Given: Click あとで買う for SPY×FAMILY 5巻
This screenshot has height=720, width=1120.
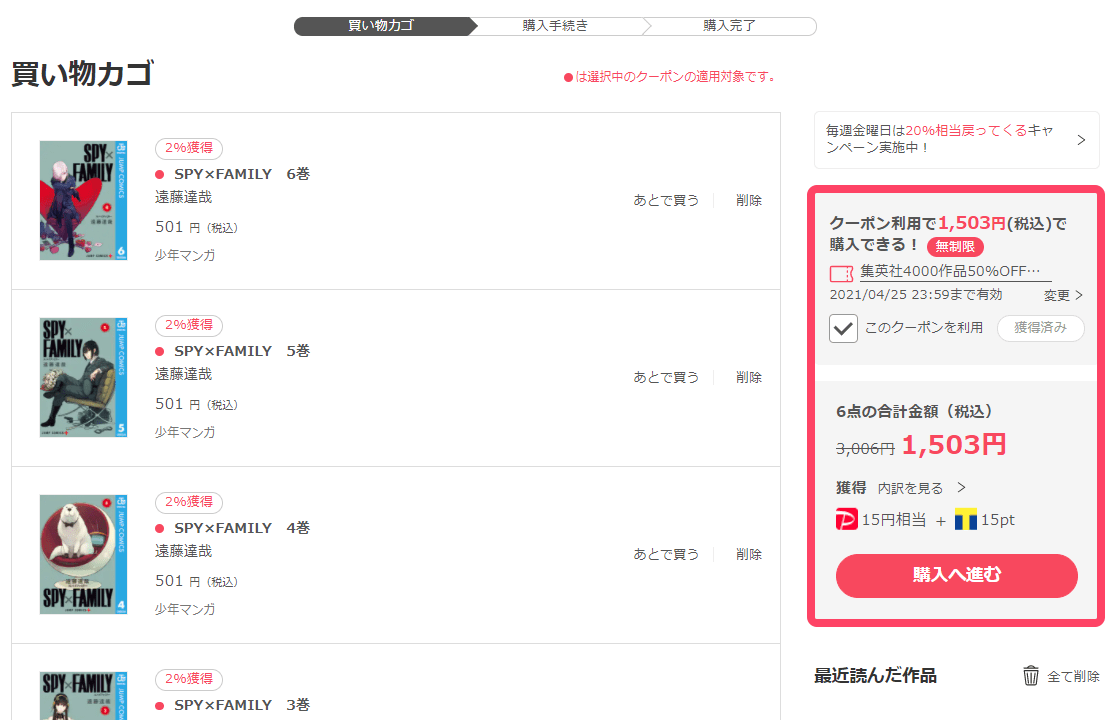Looking at the screenshot, I should tap(666, 377).
